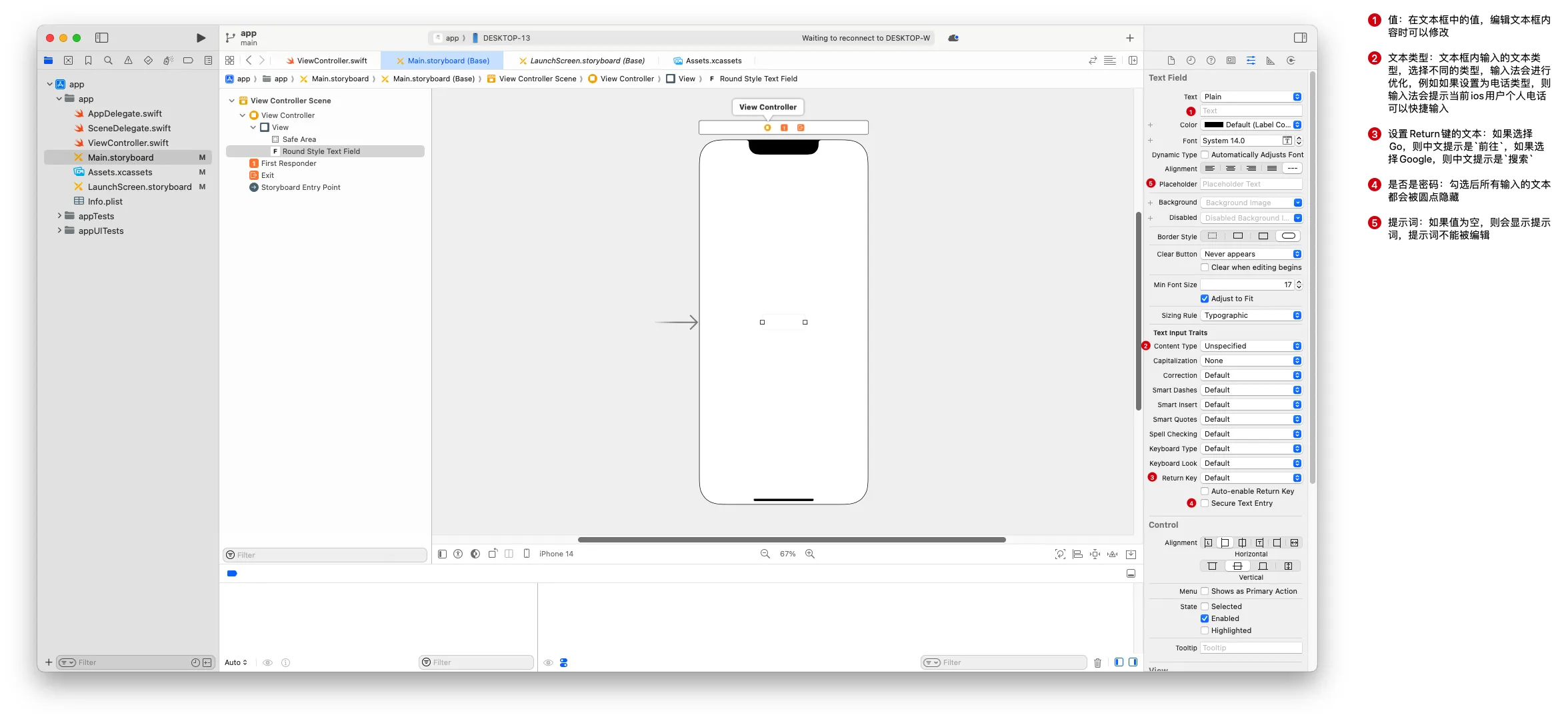Screen dimensions: 1568x721
Task: Open the Content Type dropdown
Action: point(1251,346)
